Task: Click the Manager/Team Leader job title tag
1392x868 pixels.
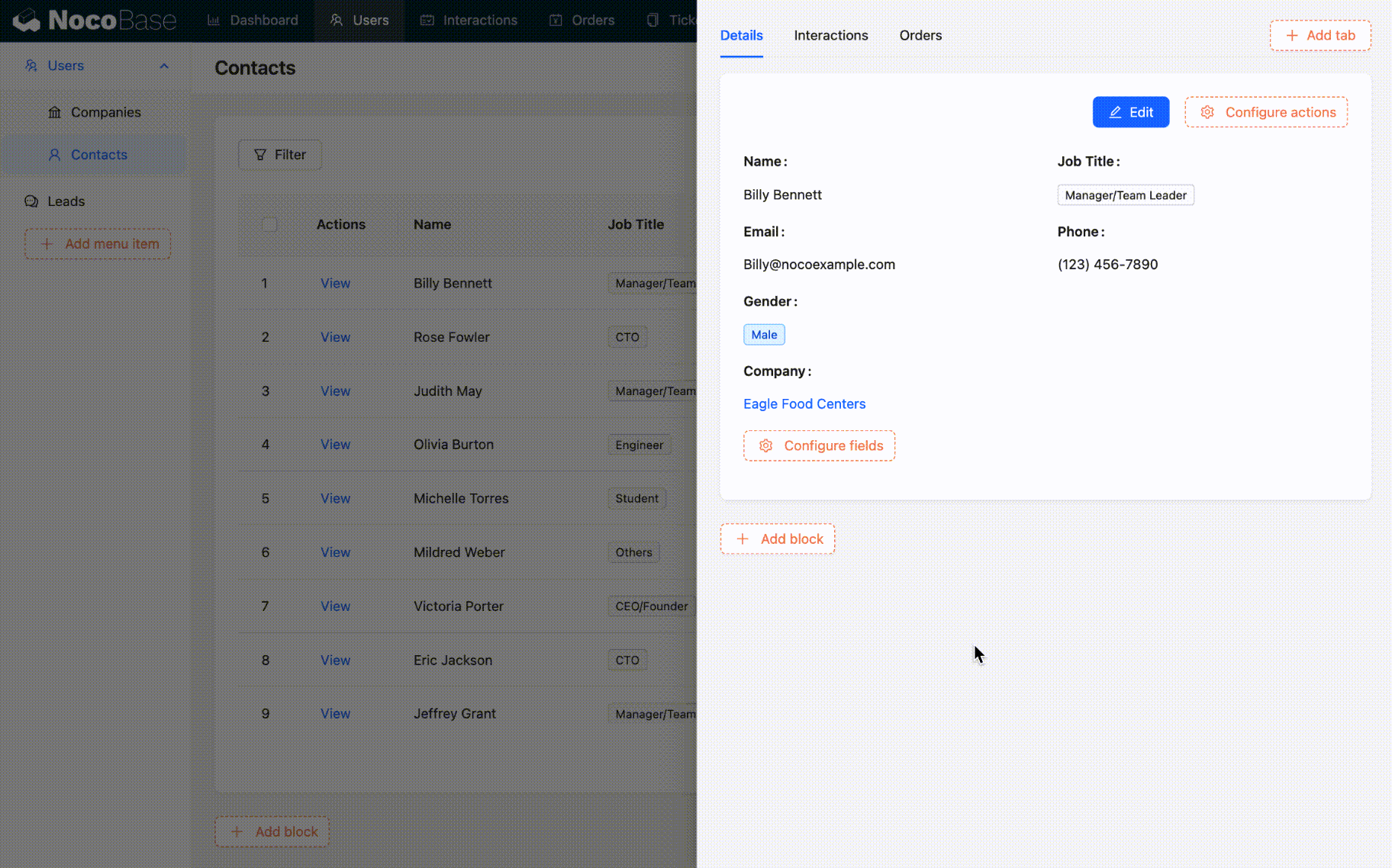Action: [x=1125, y=195]
